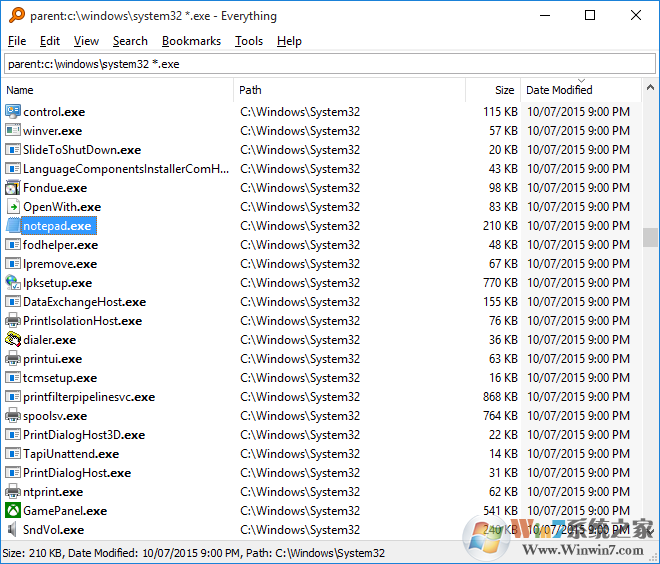660x564 pixels.
Task: Click in the search query text field
Action: [x=329, y=64]
